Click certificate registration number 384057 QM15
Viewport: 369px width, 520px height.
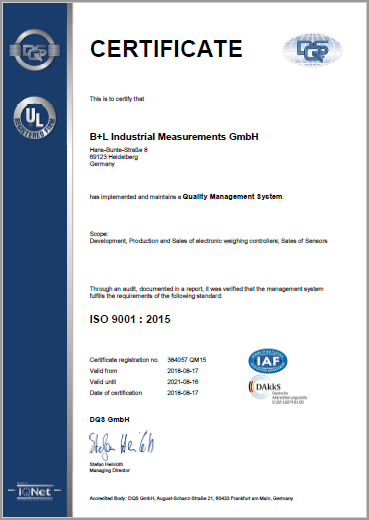click(187, 360)
